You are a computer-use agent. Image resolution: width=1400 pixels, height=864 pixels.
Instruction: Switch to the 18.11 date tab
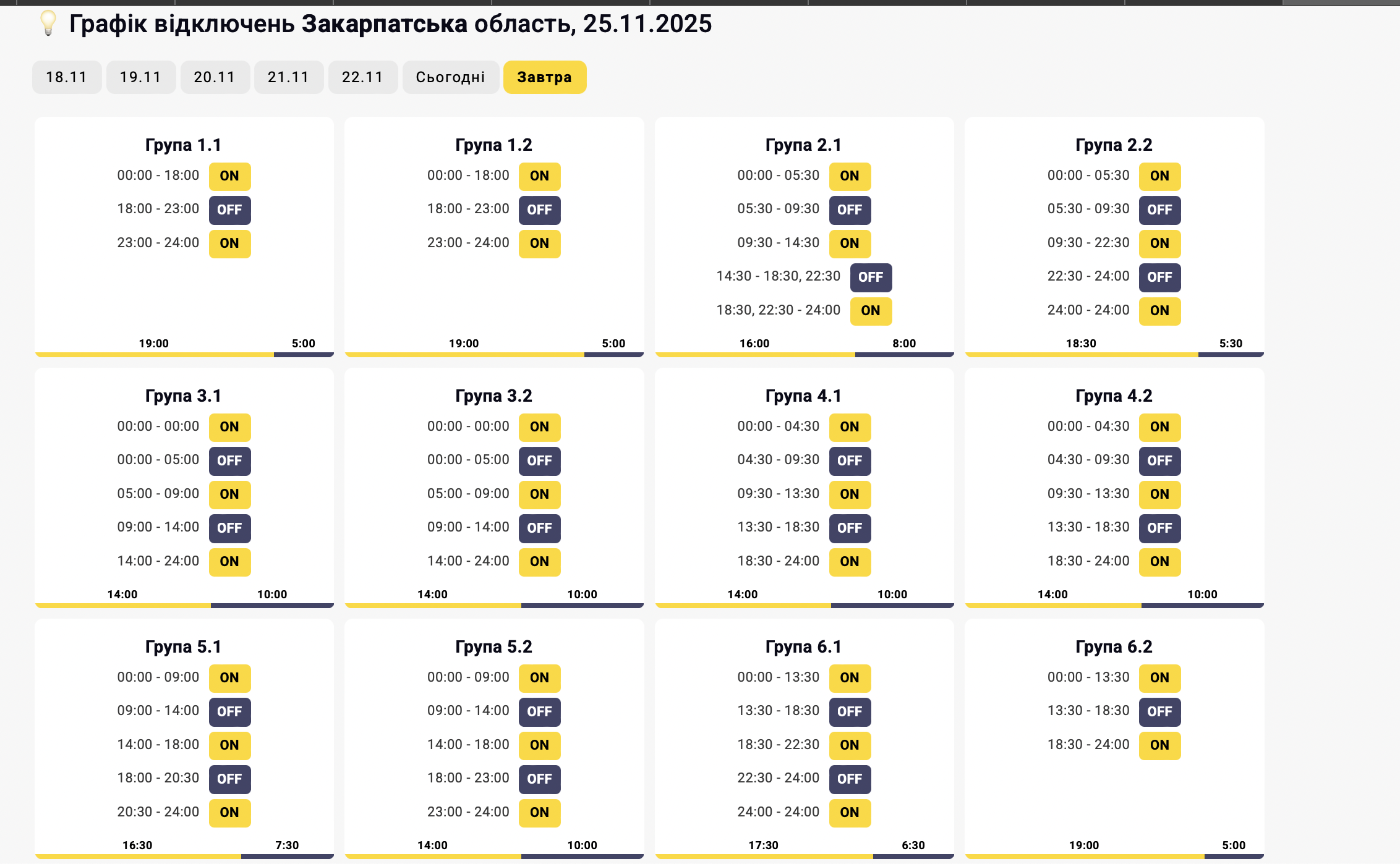67,77
